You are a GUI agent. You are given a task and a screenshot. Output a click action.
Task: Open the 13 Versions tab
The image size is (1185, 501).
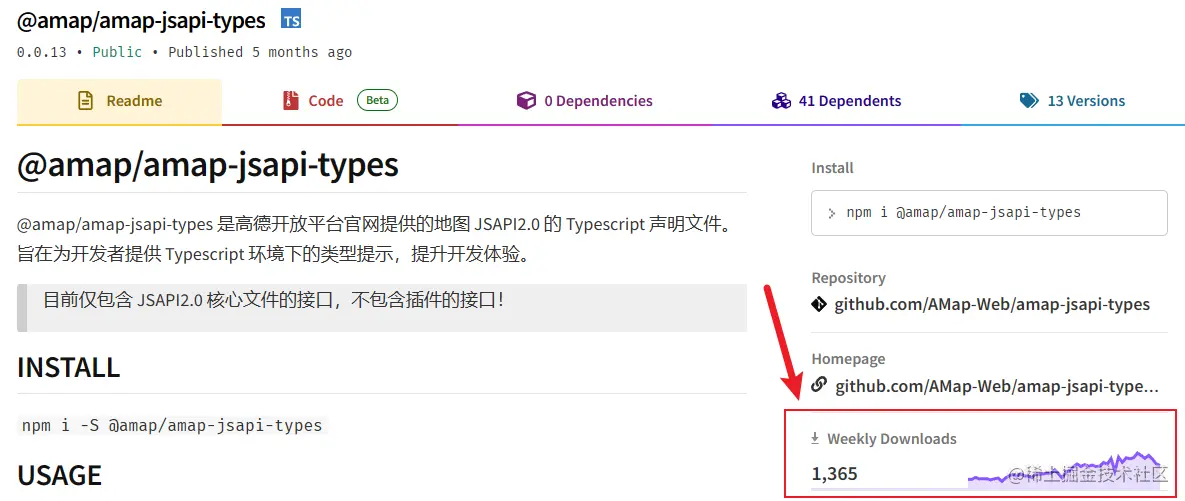(1072, 101)
